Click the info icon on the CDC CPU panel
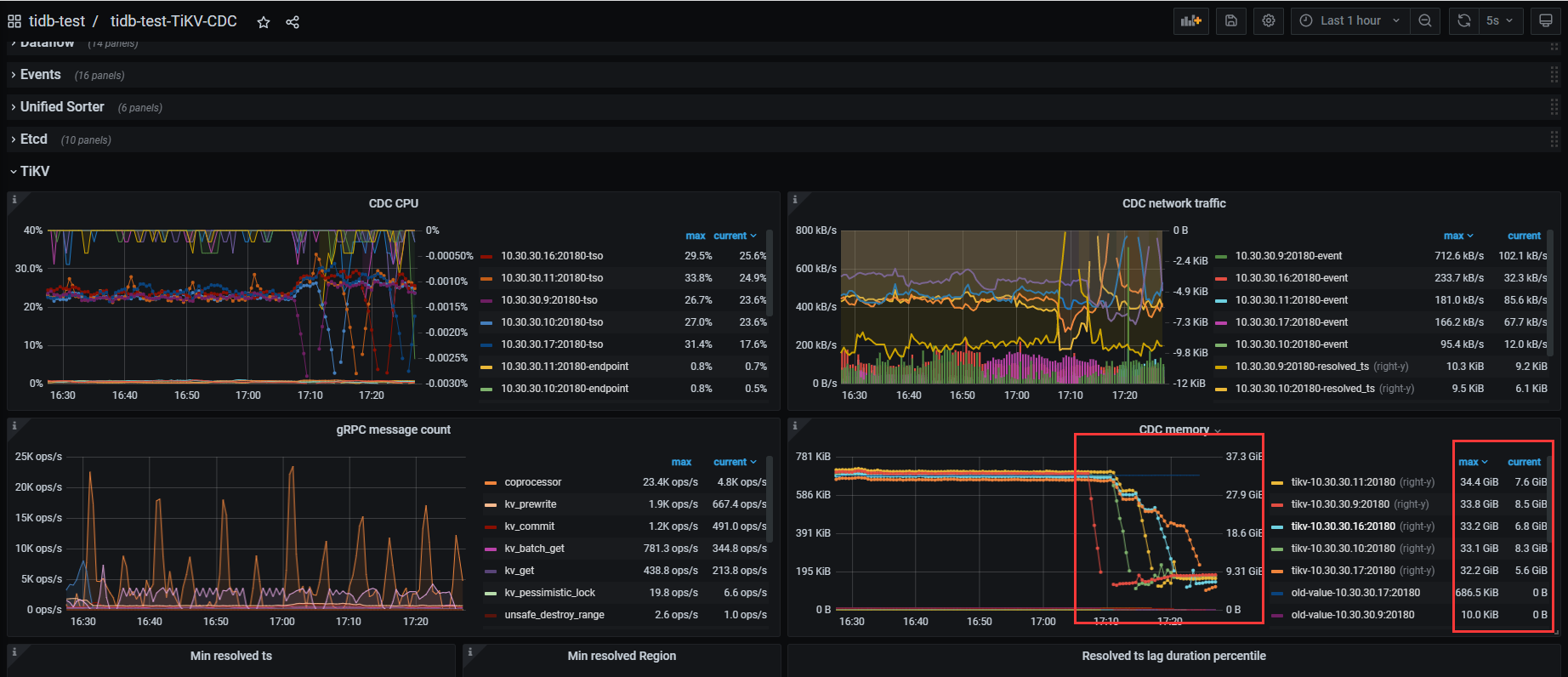 point(14,200)
